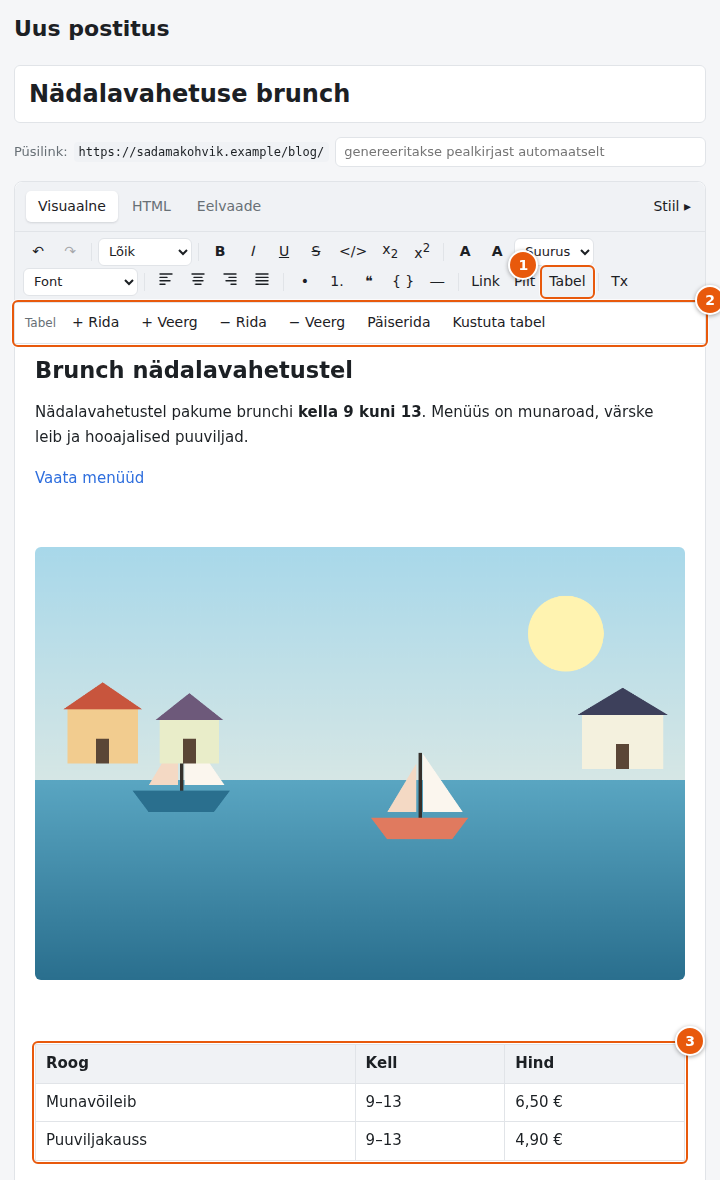The height and width of the screenshot is (1180, 720).
Task: Follow the Vaata menüüd link
Action: 90,477
